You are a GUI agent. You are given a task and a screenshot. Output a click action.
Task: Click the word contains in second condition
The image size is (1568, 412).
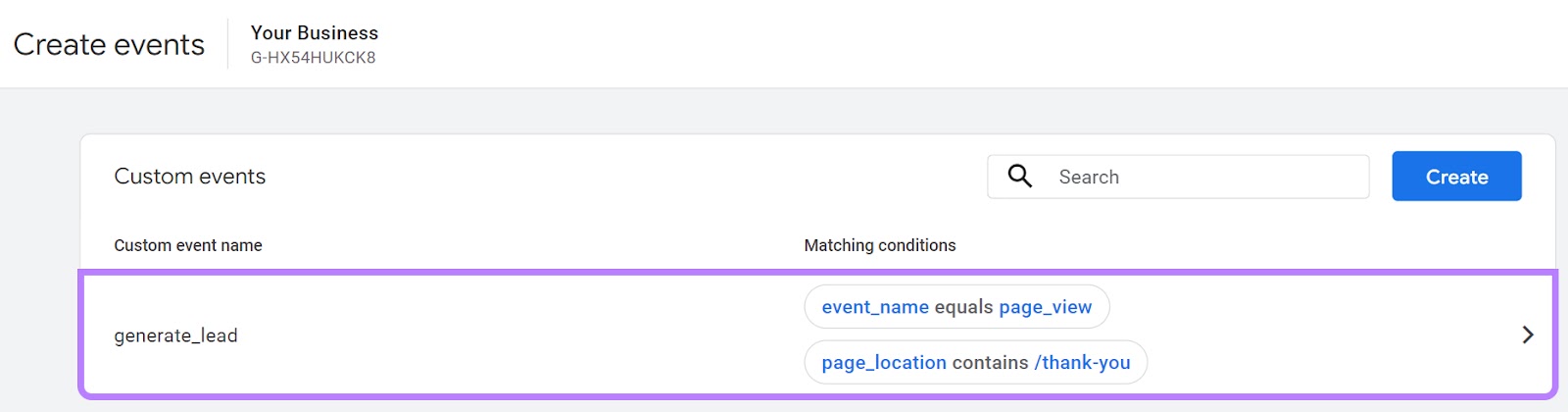(x=990, y=363)
